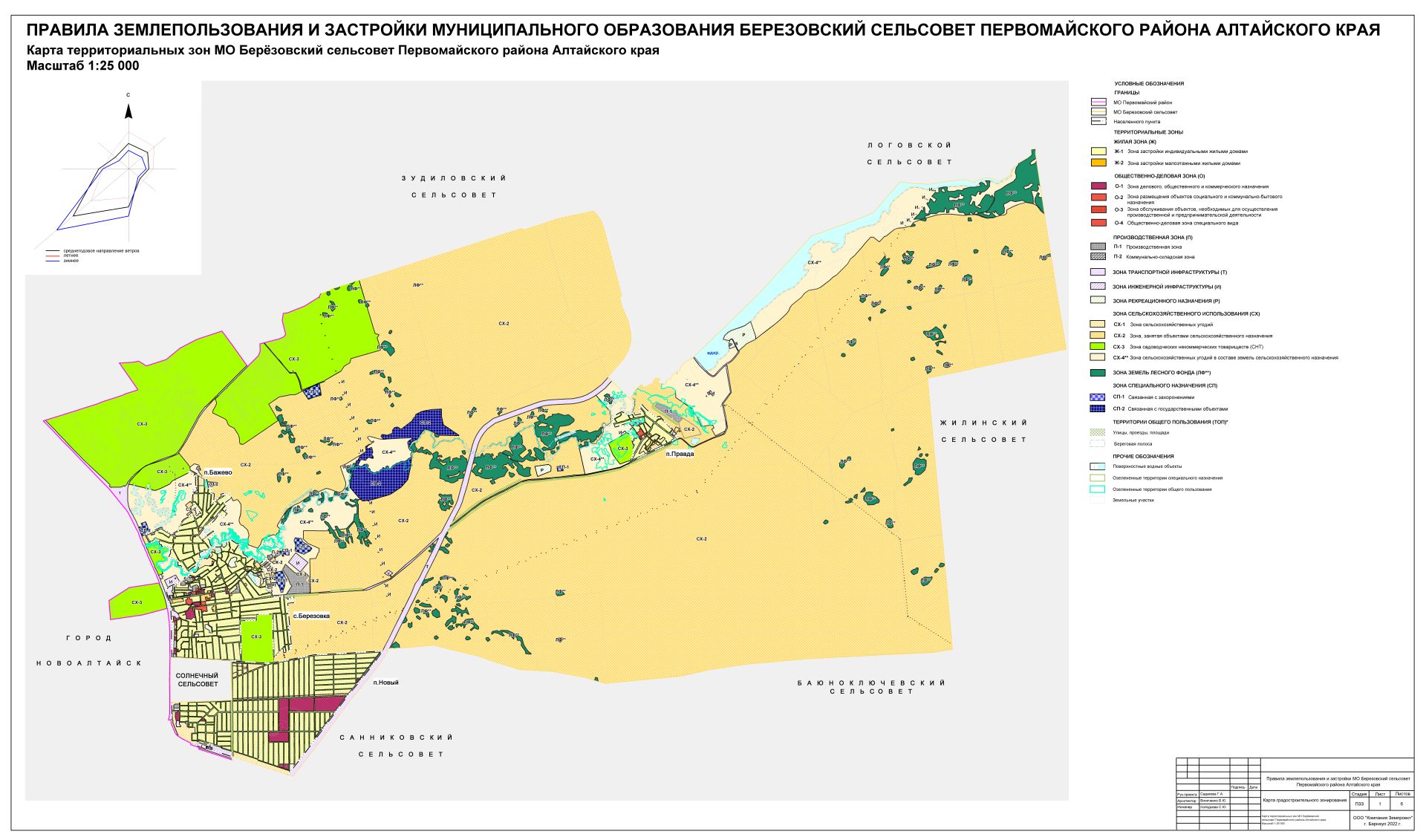This screenshot has height=840, width=1426.
Task: Select the СП-1 checkered blue swatch
Action: point(1098,397)
